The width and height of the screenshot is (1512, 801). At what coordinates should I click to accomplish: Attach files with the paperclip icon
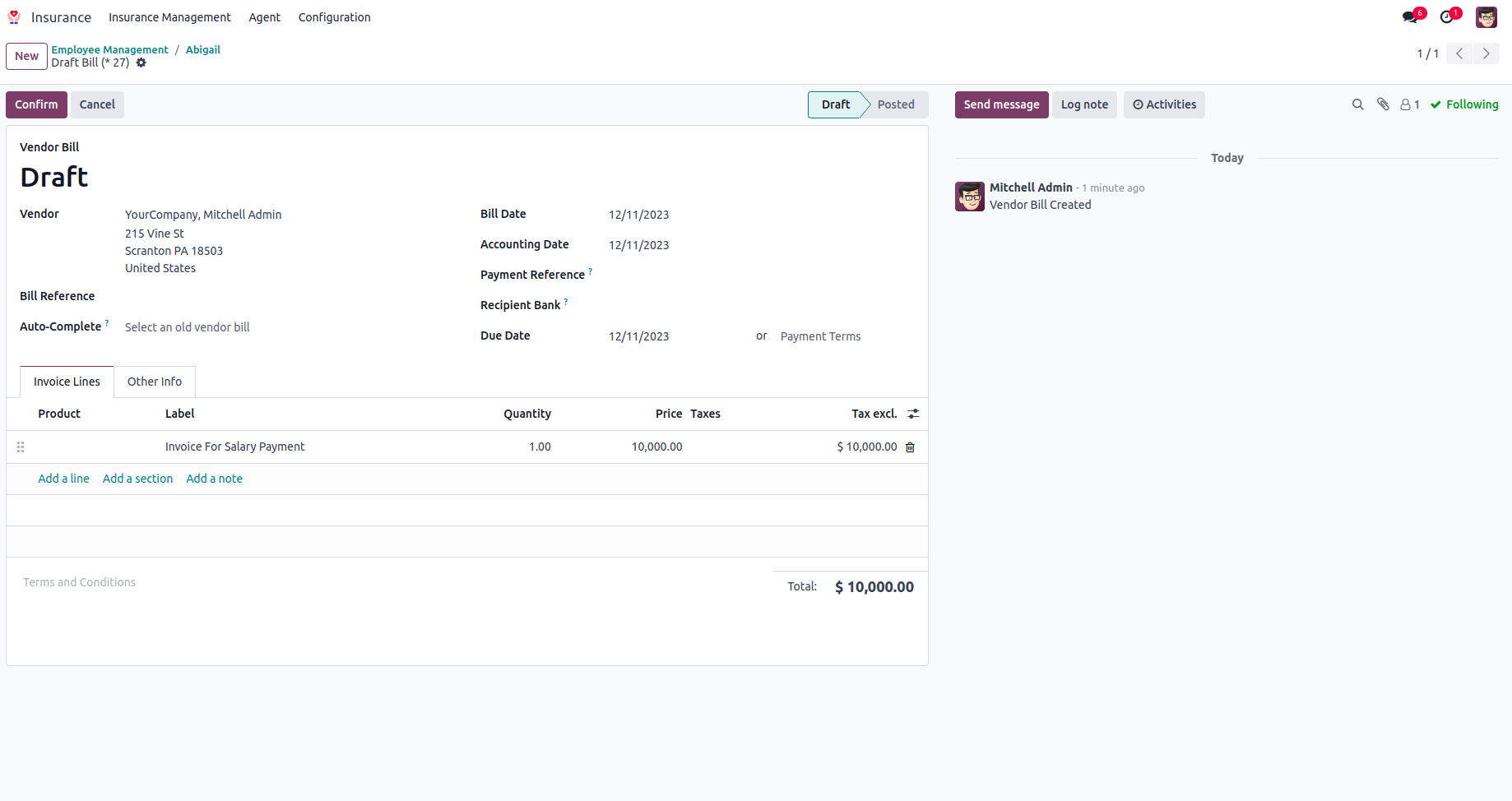coord(1383,104)
